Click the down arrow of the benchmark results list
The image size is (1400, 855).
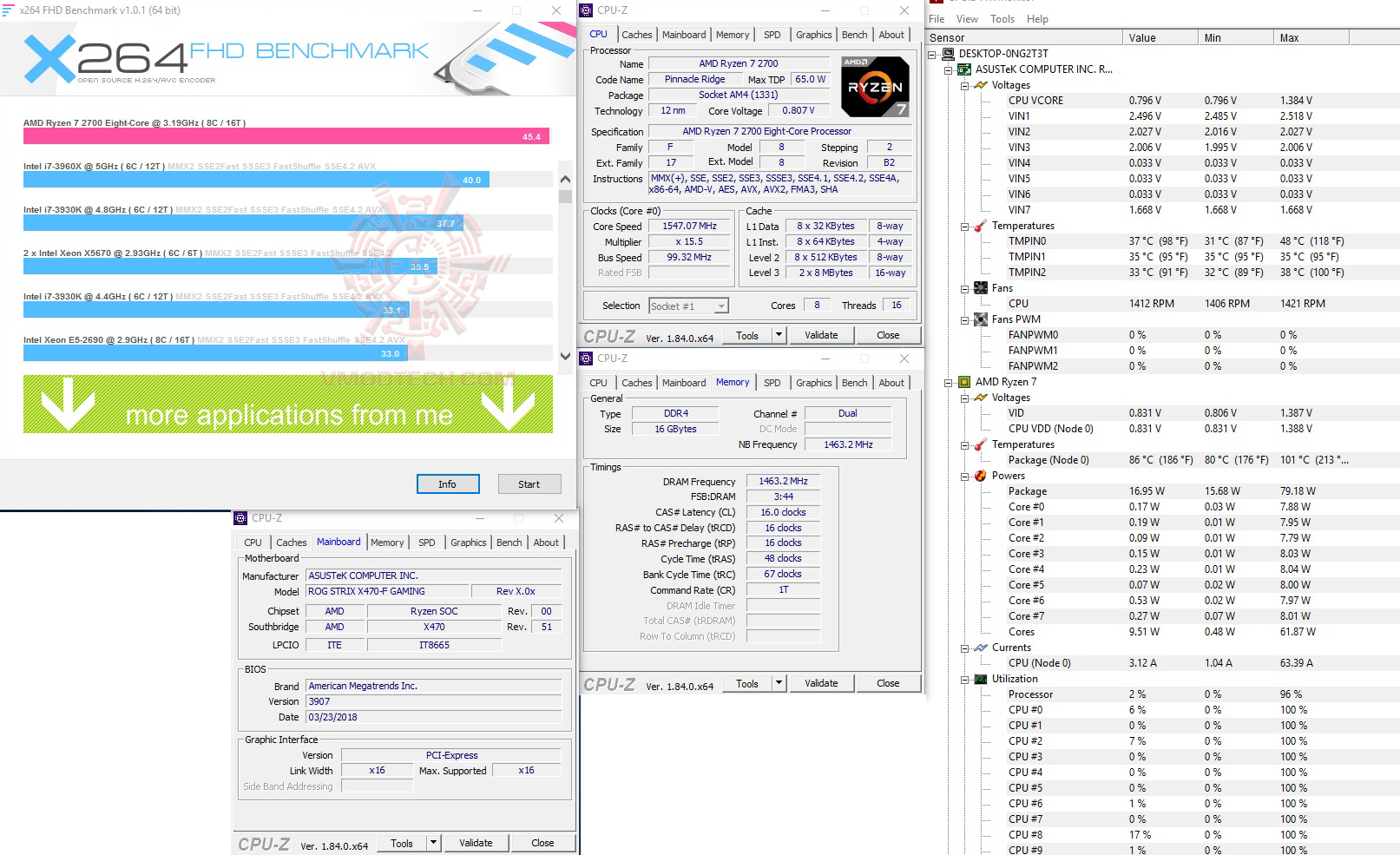click(x=565, y=356)
